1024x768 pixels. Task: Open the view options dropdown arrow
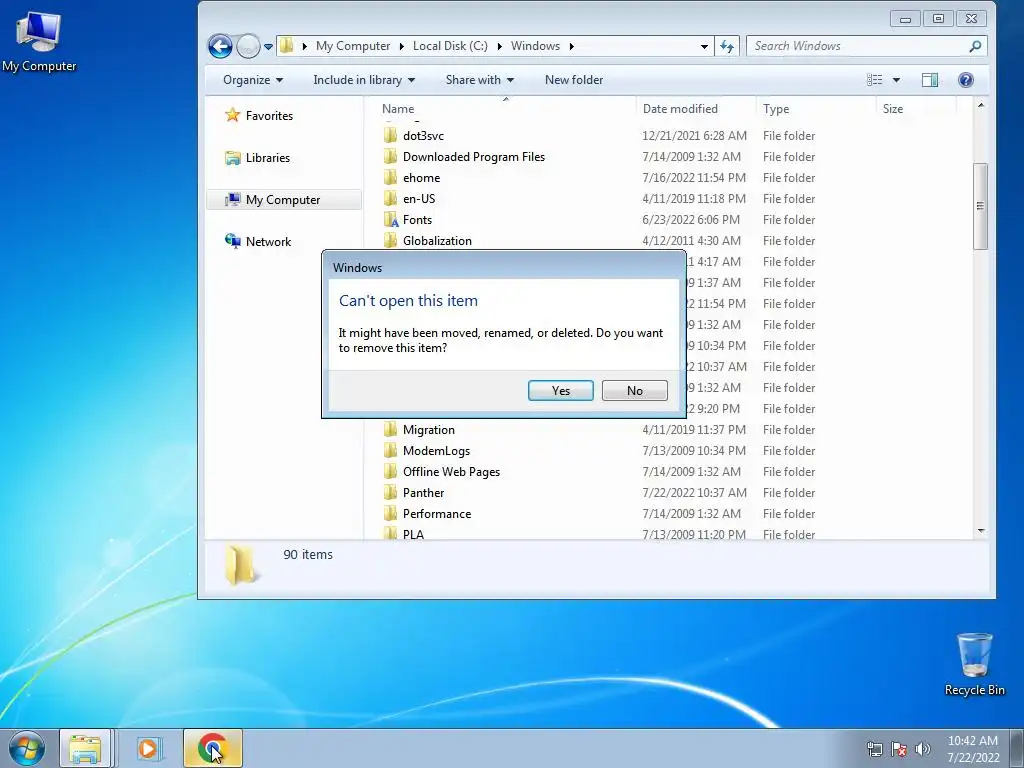coord(896,80)
